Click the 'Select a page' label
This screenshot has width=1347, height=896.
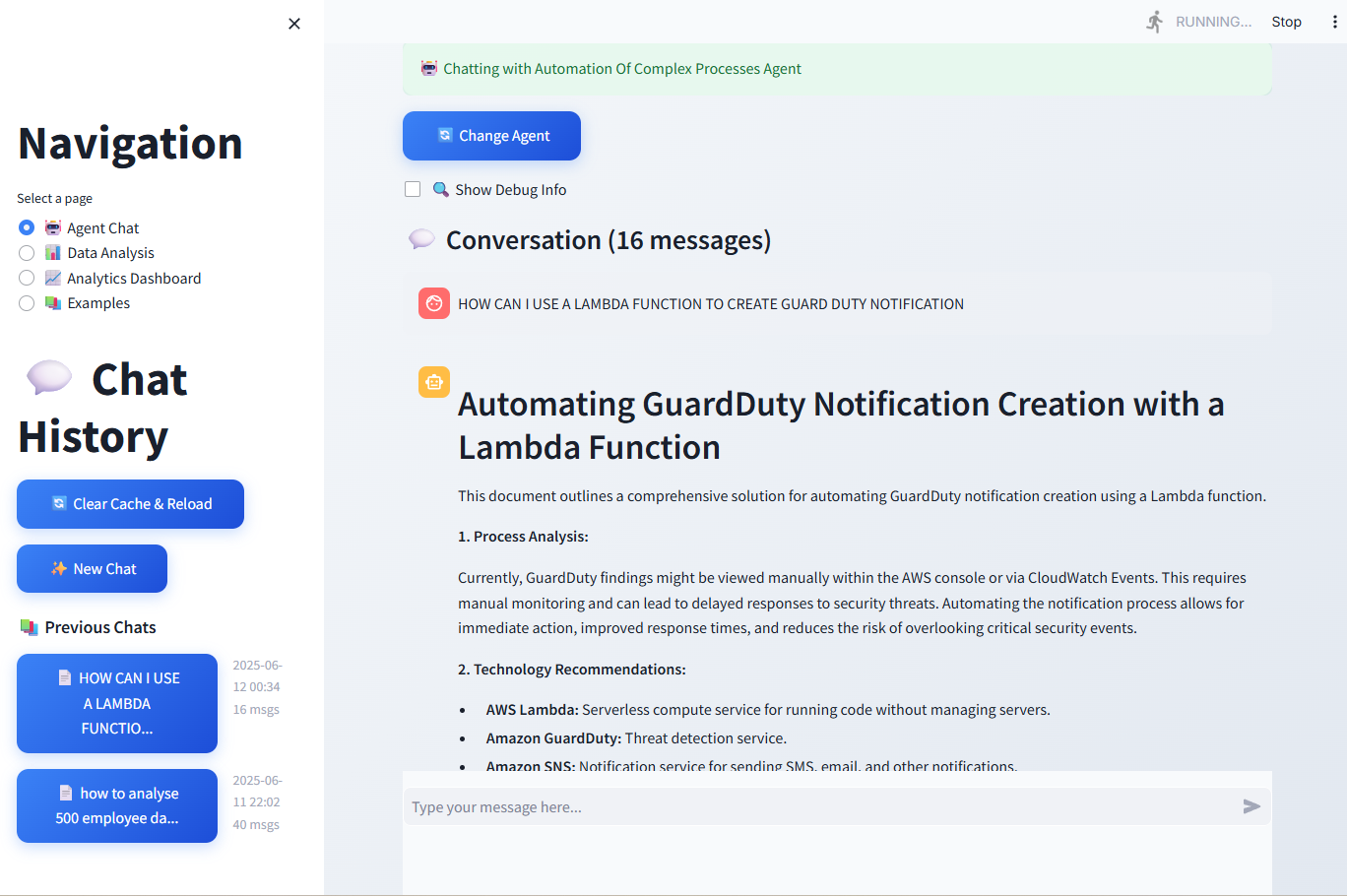coord(54,199)
